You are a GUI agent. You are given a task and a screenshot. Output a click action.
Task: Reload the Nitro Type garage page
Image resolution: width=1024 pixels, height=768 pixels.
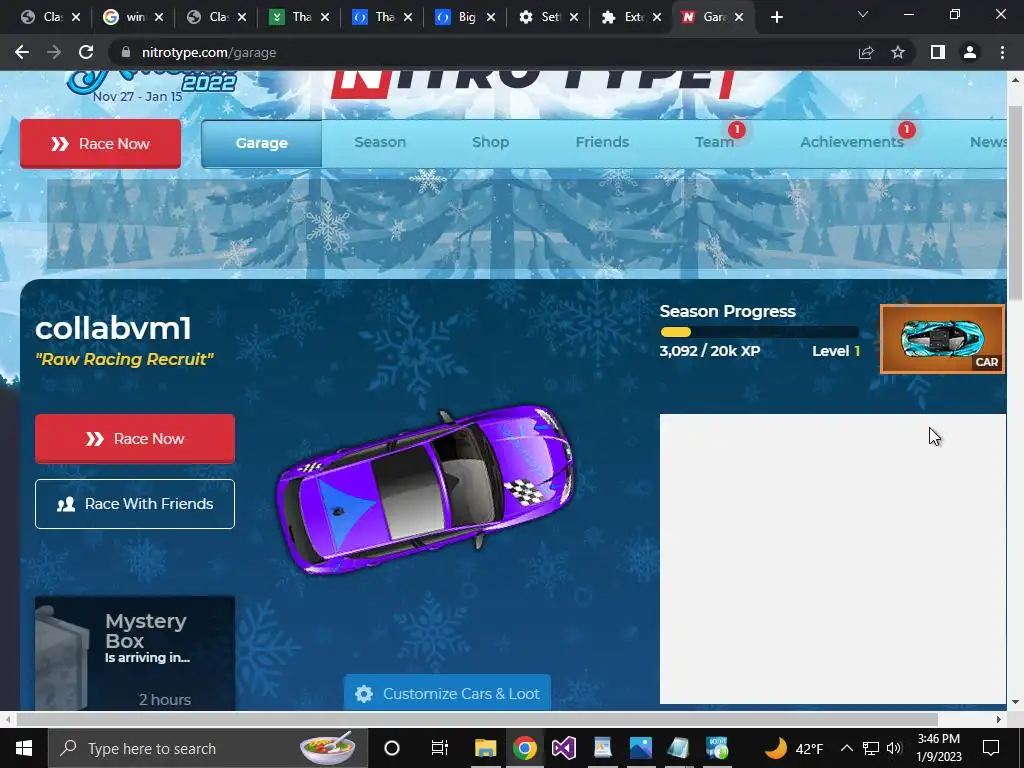point(86,52)
